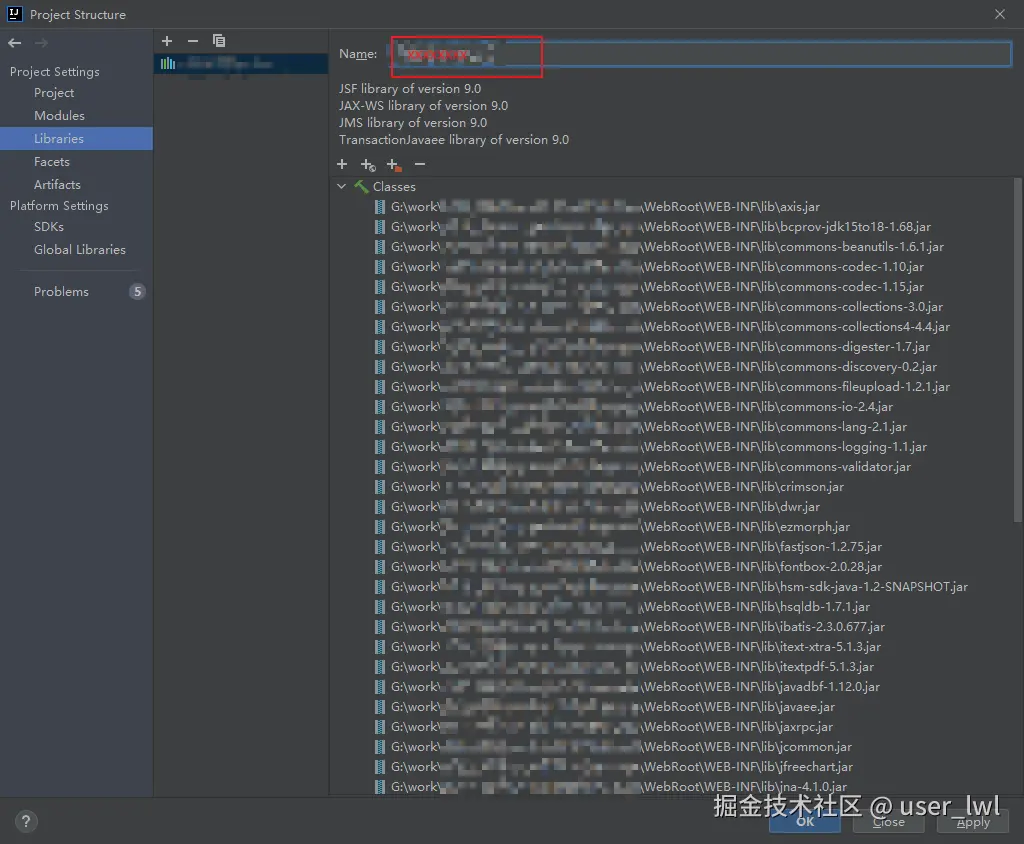
Task: Click jar icon beside axis.jar
Action: [x=379, y=206]
